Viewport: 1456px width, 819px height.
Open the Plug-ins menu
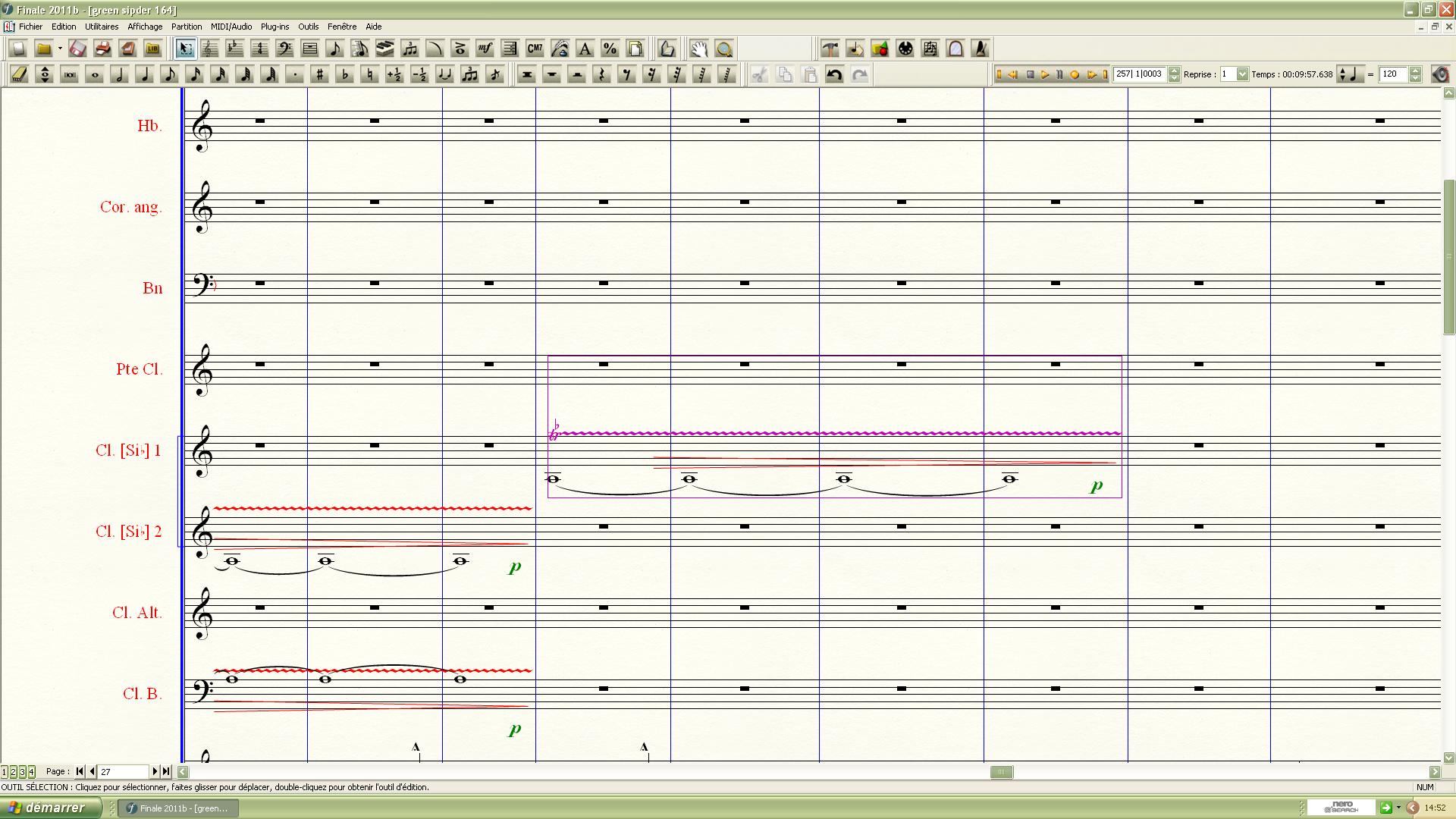(275, 27)
